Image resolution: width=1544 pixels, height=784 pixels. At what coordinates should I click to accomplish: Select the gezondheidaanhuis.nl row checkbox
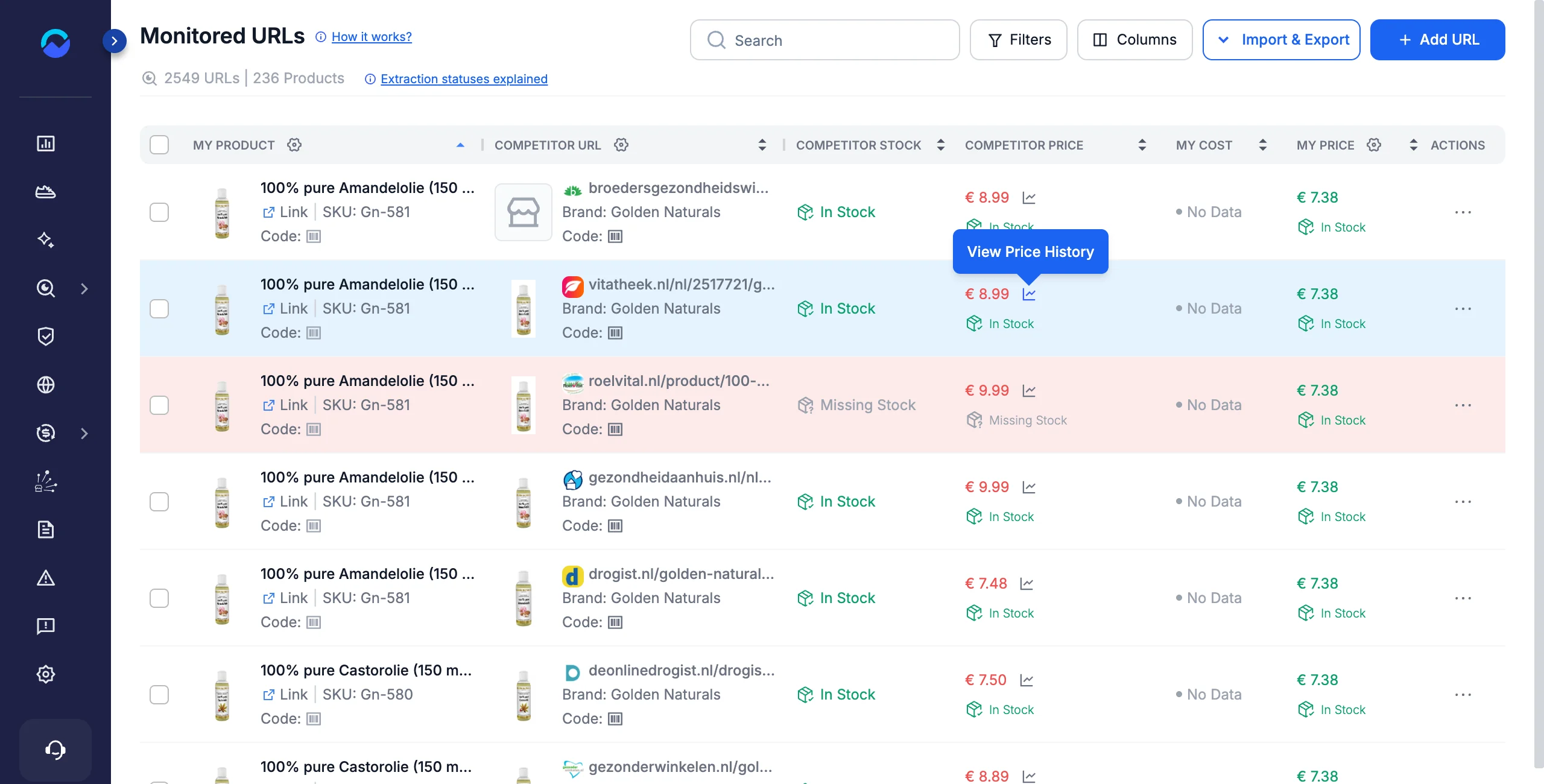point(159,502)
